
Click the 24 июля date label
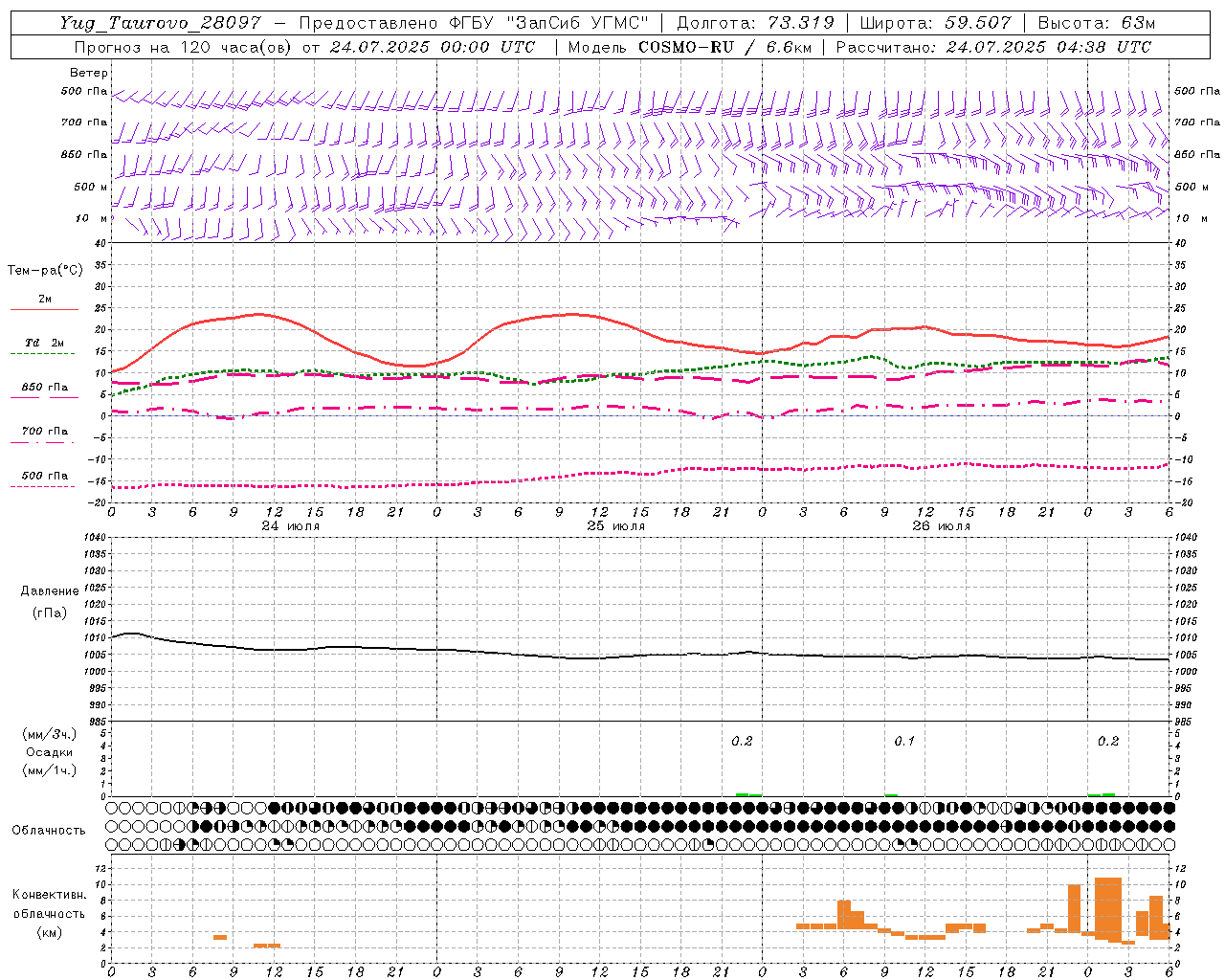(291, 526)
